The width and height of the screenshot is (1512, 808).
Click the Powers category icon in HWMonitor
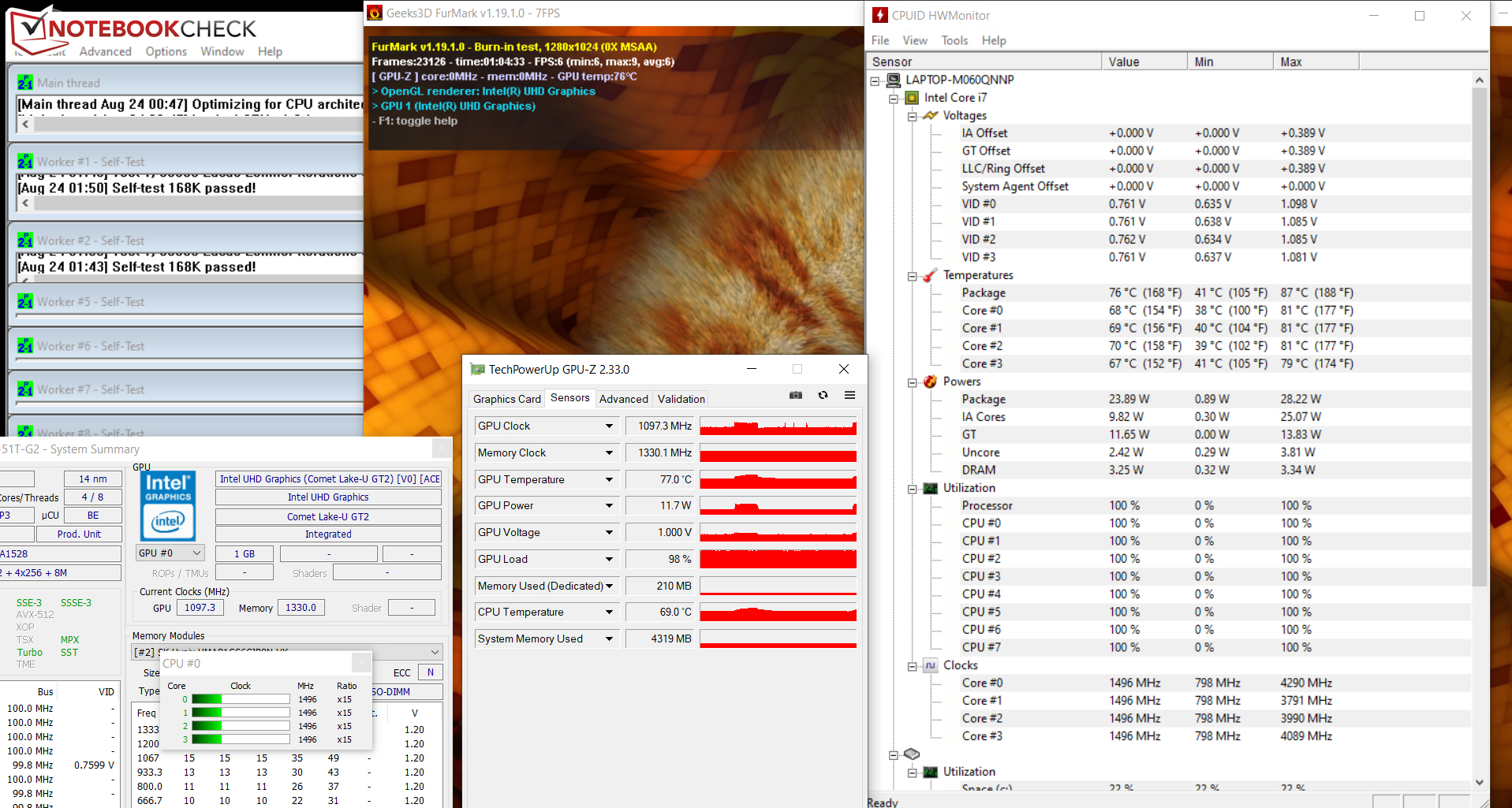[x=931, y=382]
